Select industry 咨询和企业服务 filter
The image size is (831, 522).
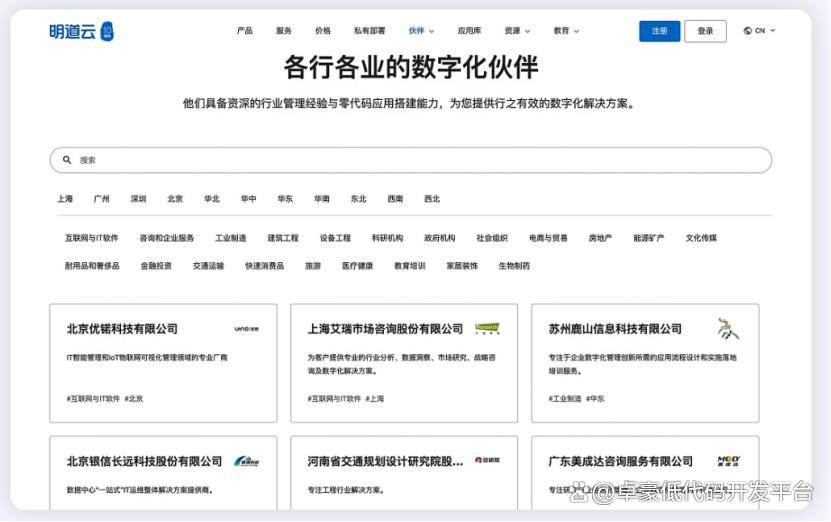click(x=167, y=238)
